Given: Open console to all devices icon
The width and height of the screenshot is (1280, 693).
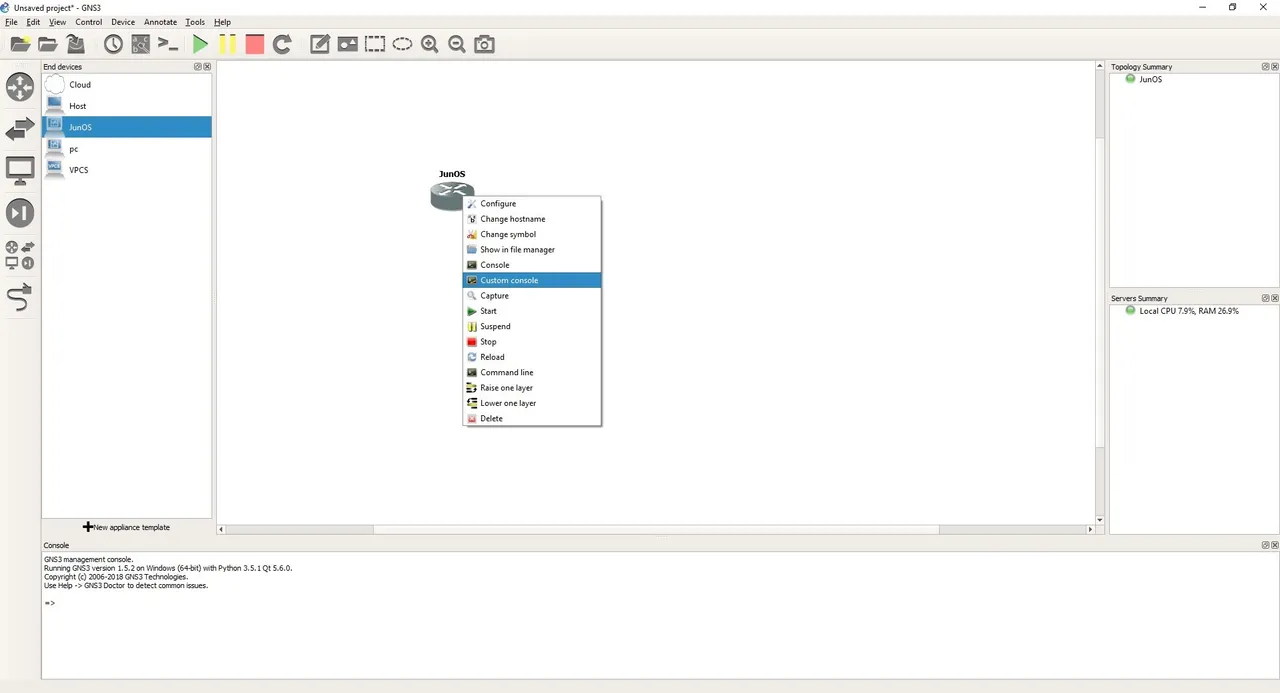Looking at the screenshot, I should 168,44.
